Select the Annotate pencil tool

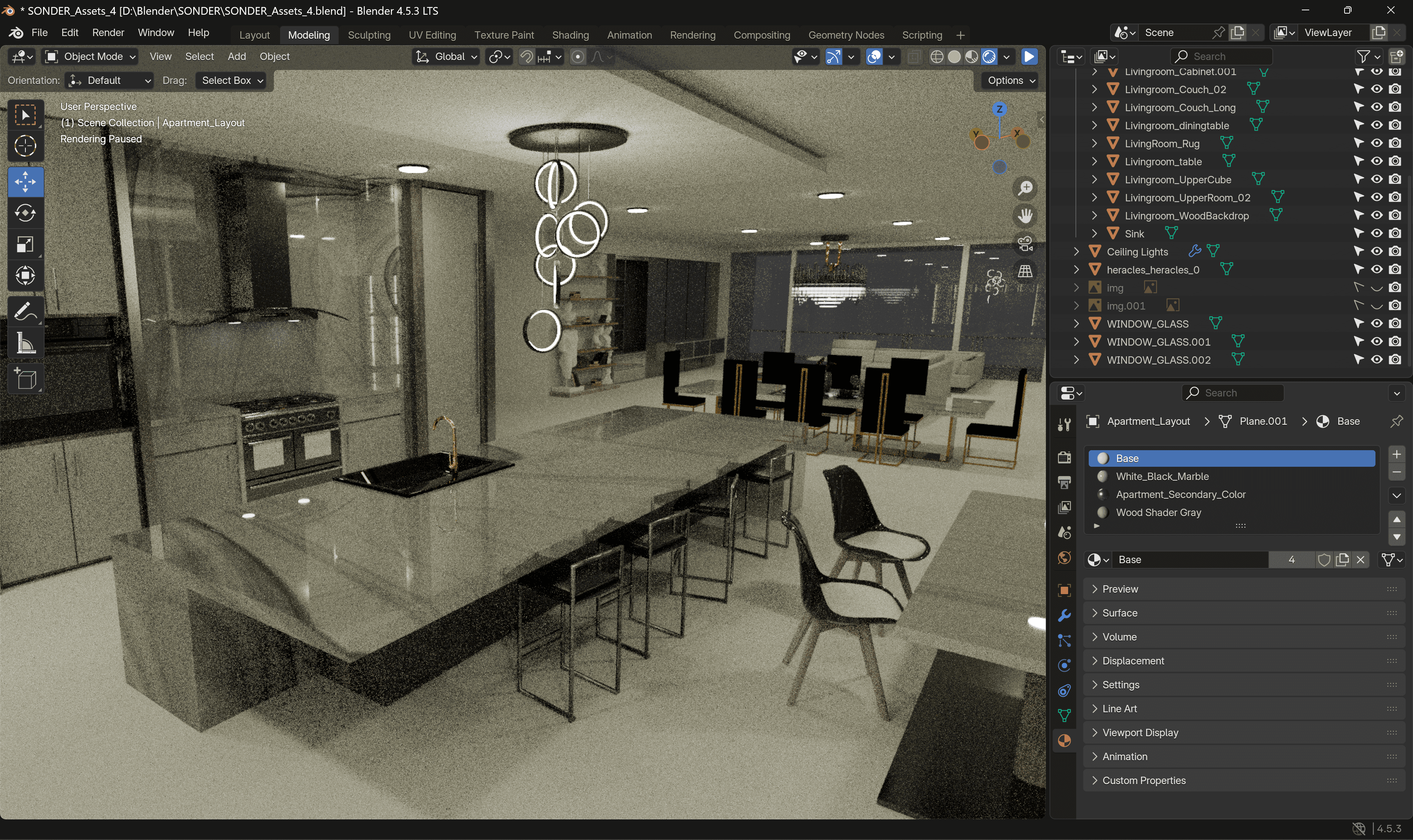click(25, 311)
